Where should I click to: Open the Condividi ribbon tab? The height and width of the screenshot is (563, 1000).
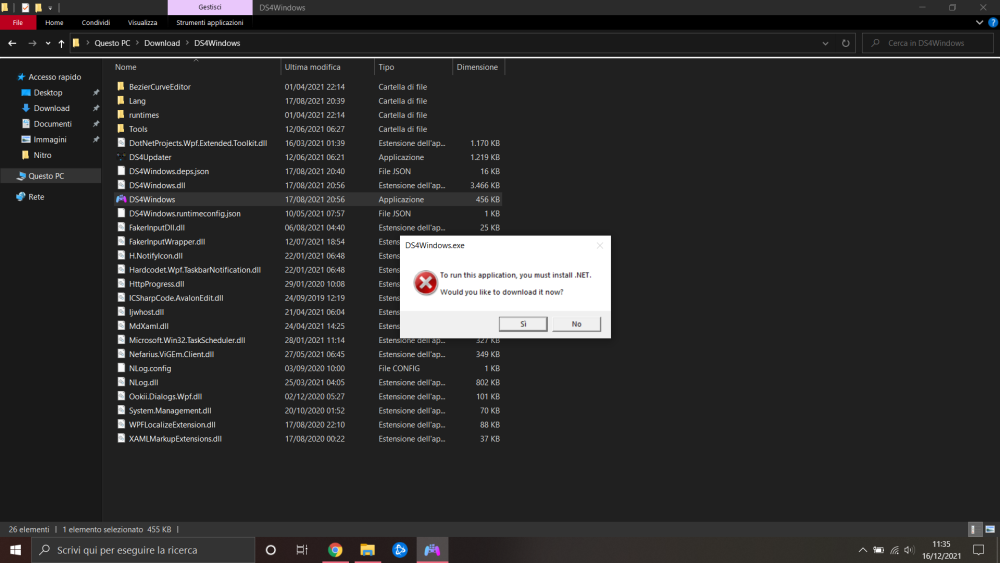pyautogui.click(x=96, y=22)
